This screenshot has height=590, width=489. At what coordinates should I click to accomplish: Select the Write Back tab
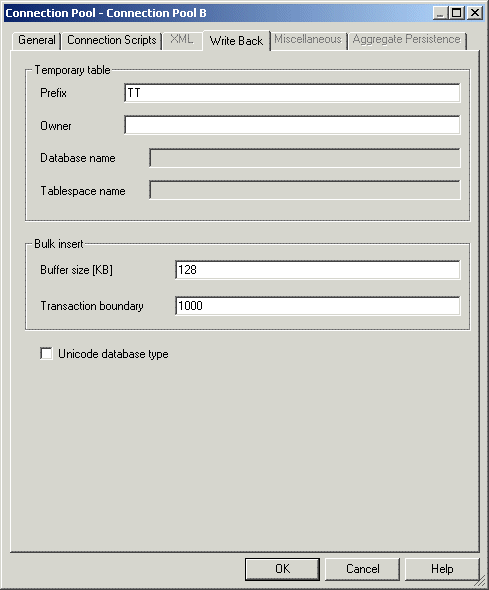(x=236, y=40)
